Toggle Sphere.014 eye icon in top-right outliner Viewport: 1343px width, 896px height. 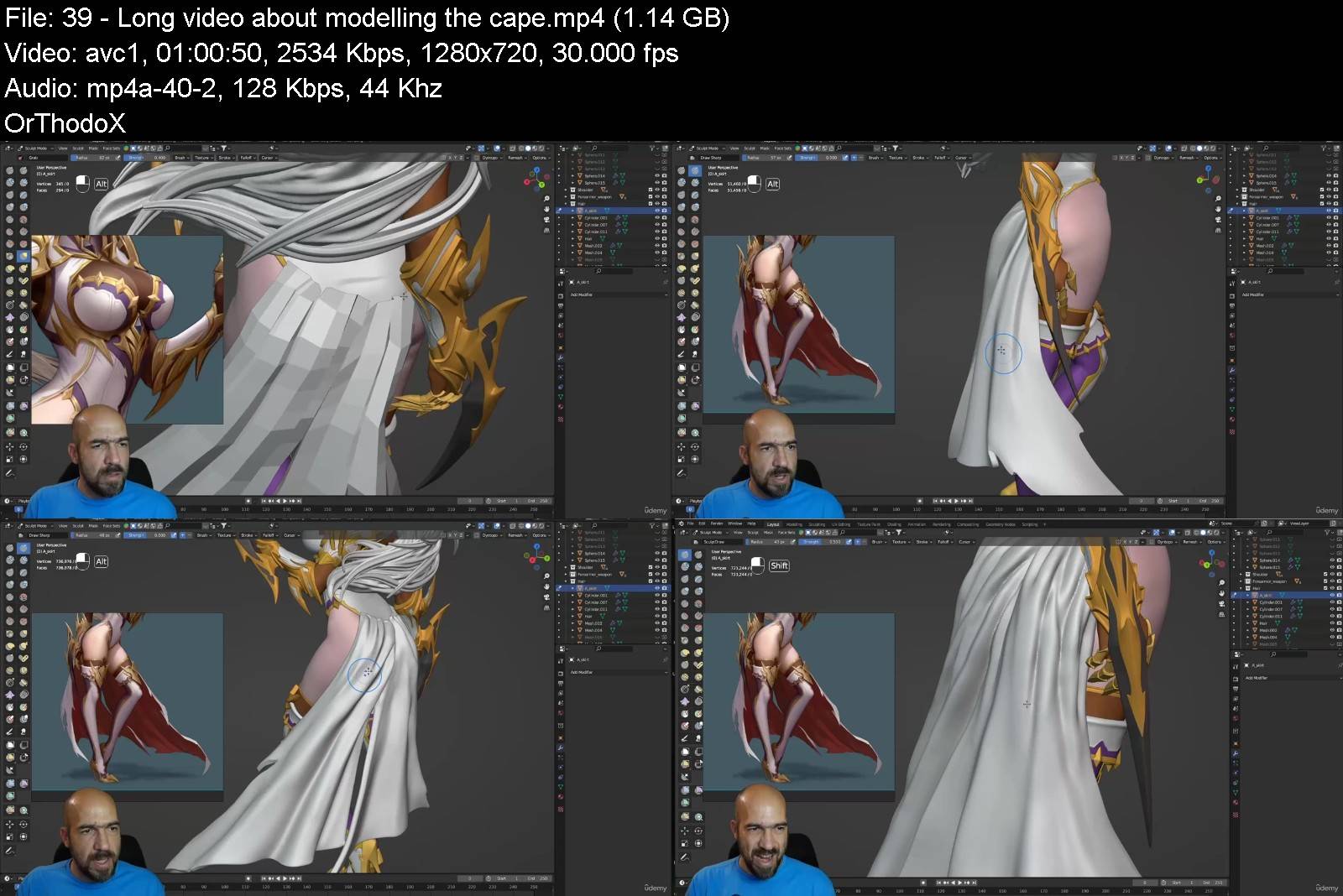pos(1328,175)
